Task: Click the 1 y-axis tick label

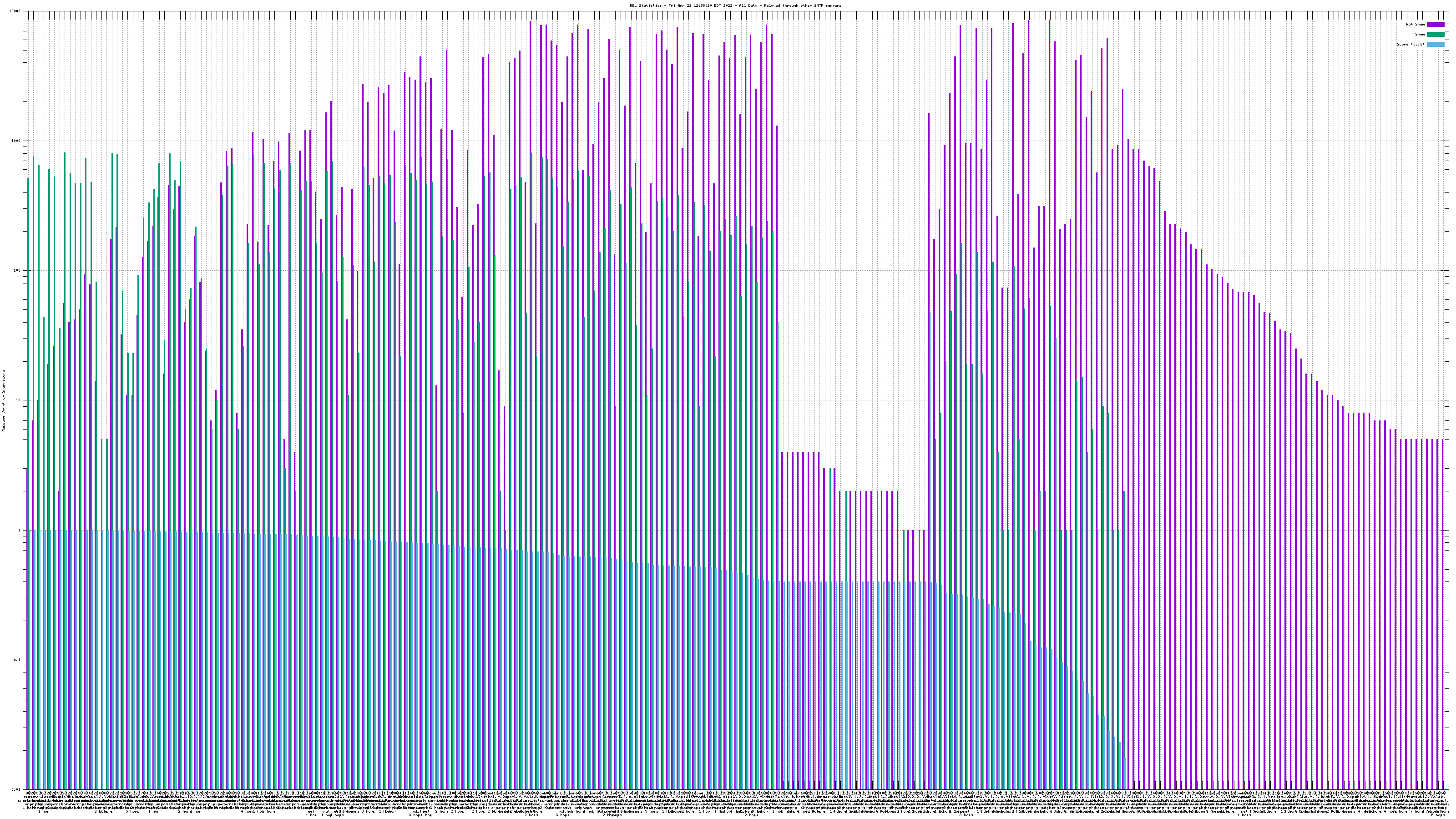Action: tap(19, 530)
